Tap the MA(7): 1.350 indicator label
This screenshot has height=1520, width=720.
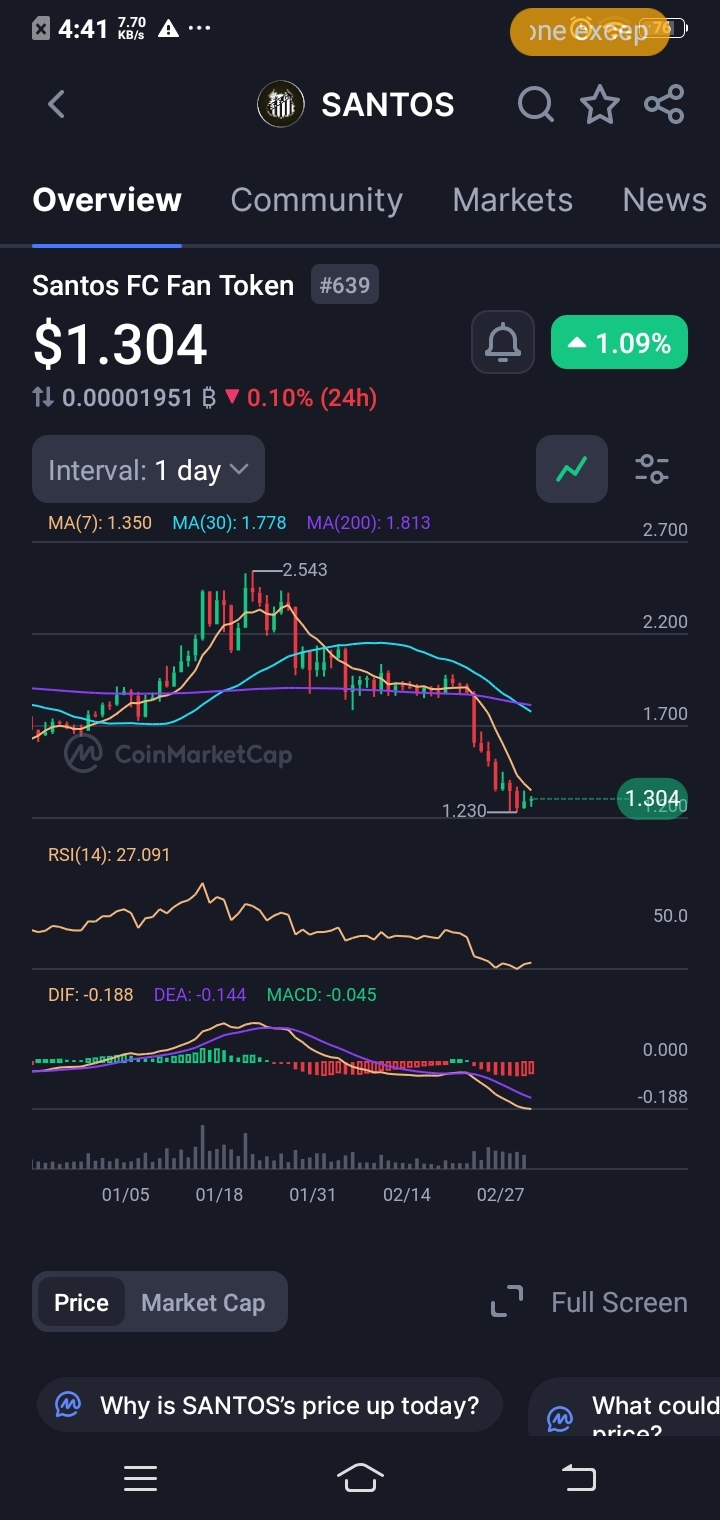[x=100, y=522]
